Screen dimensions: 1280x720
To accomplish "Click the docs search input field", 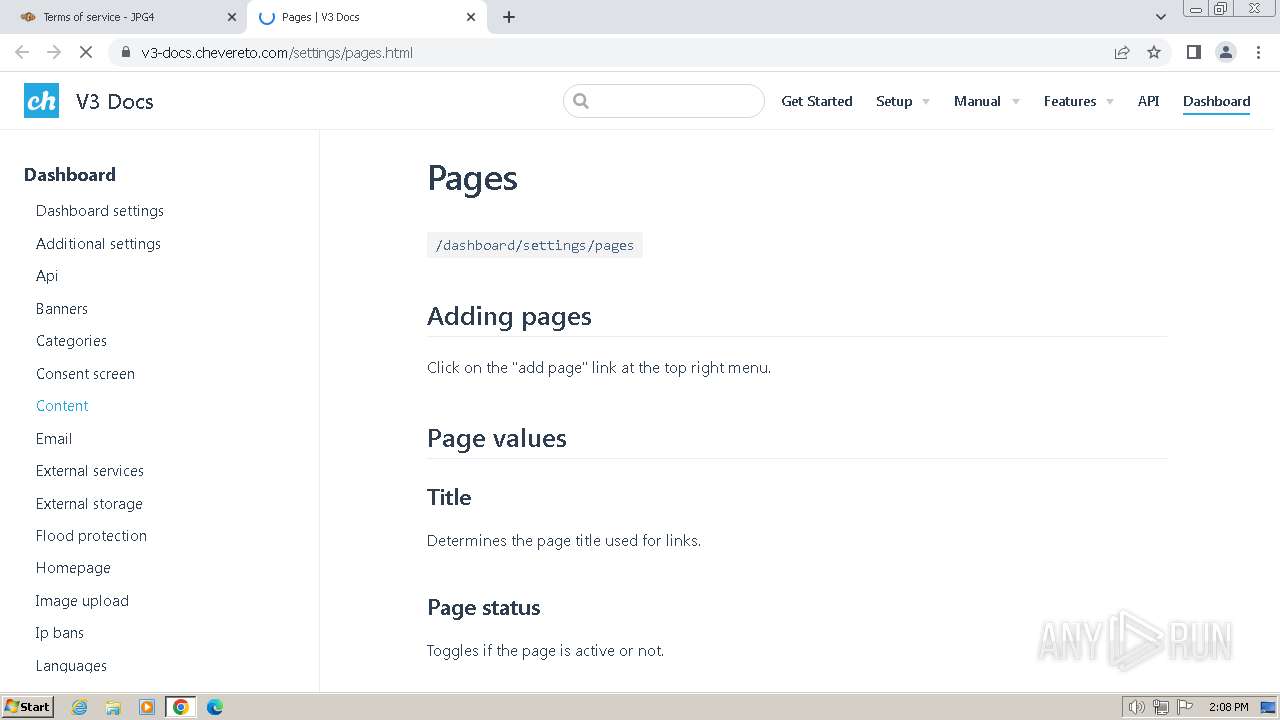I will pos(664,101).
